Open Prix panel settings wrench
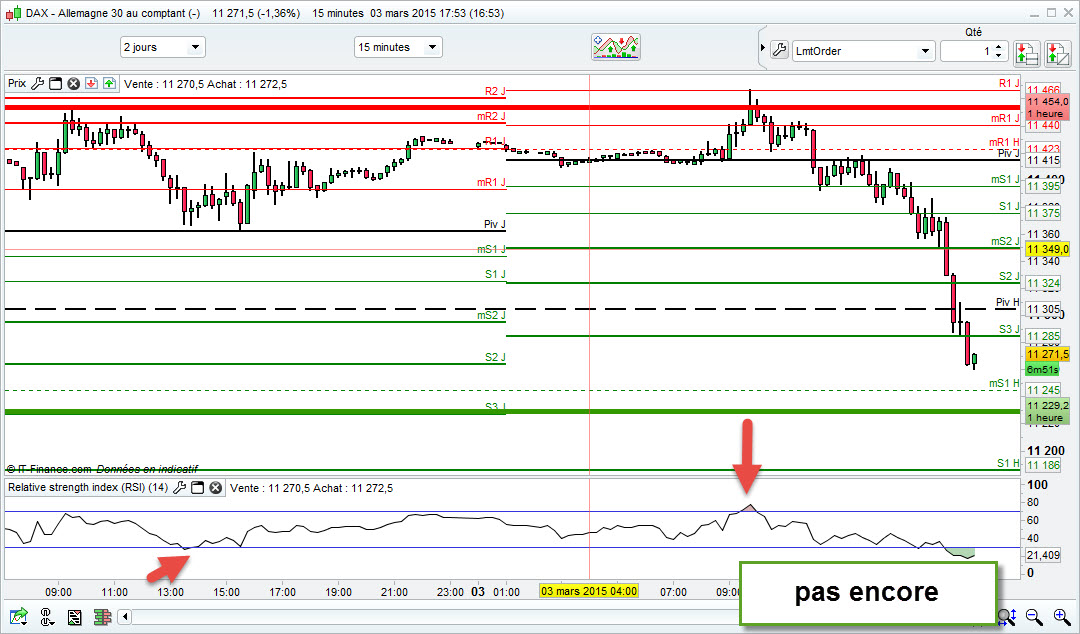 [x=37, y=83]
